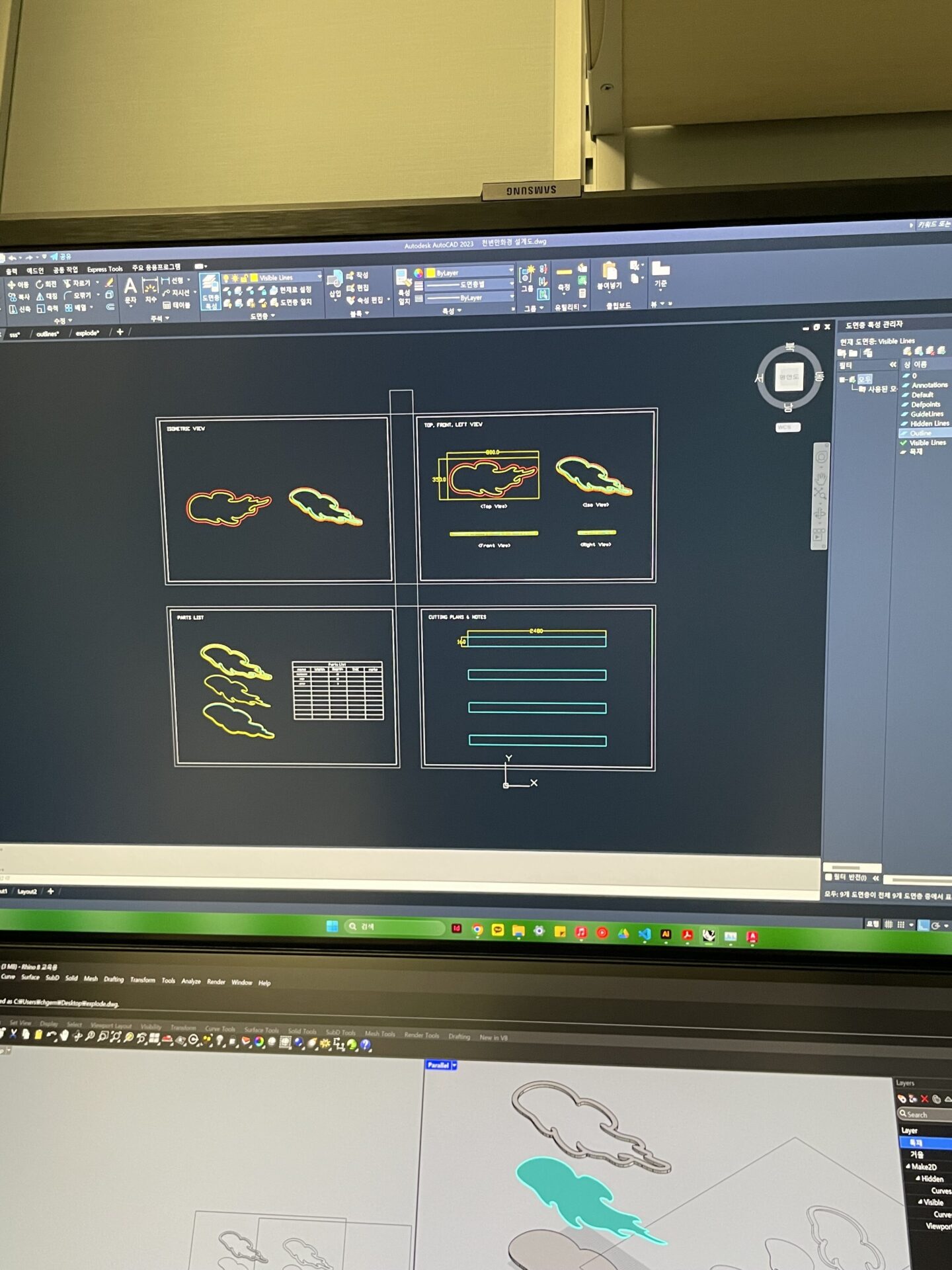This screenshot has height=1270, width=952.
Task: Click the Measure (측정) utility icon
Action: [x=564, y=277]
